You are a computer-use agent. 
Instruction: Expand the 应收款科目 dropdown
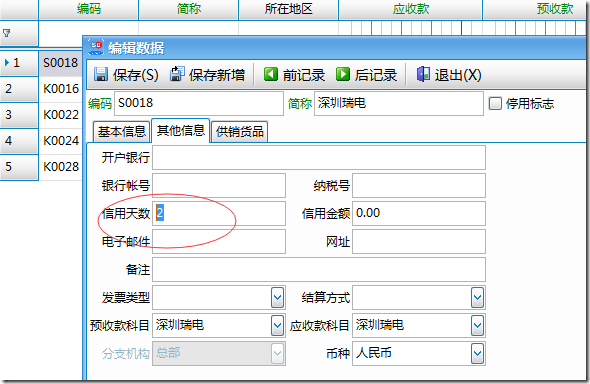[477, 325]
